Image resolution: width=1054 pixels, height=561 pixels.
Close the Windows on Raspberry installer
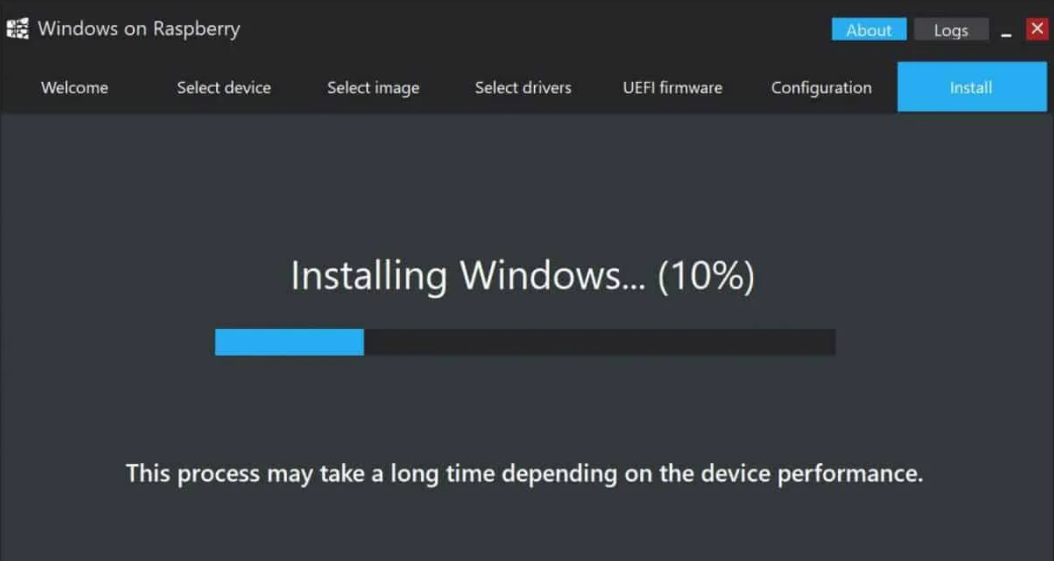[1037, 29]
